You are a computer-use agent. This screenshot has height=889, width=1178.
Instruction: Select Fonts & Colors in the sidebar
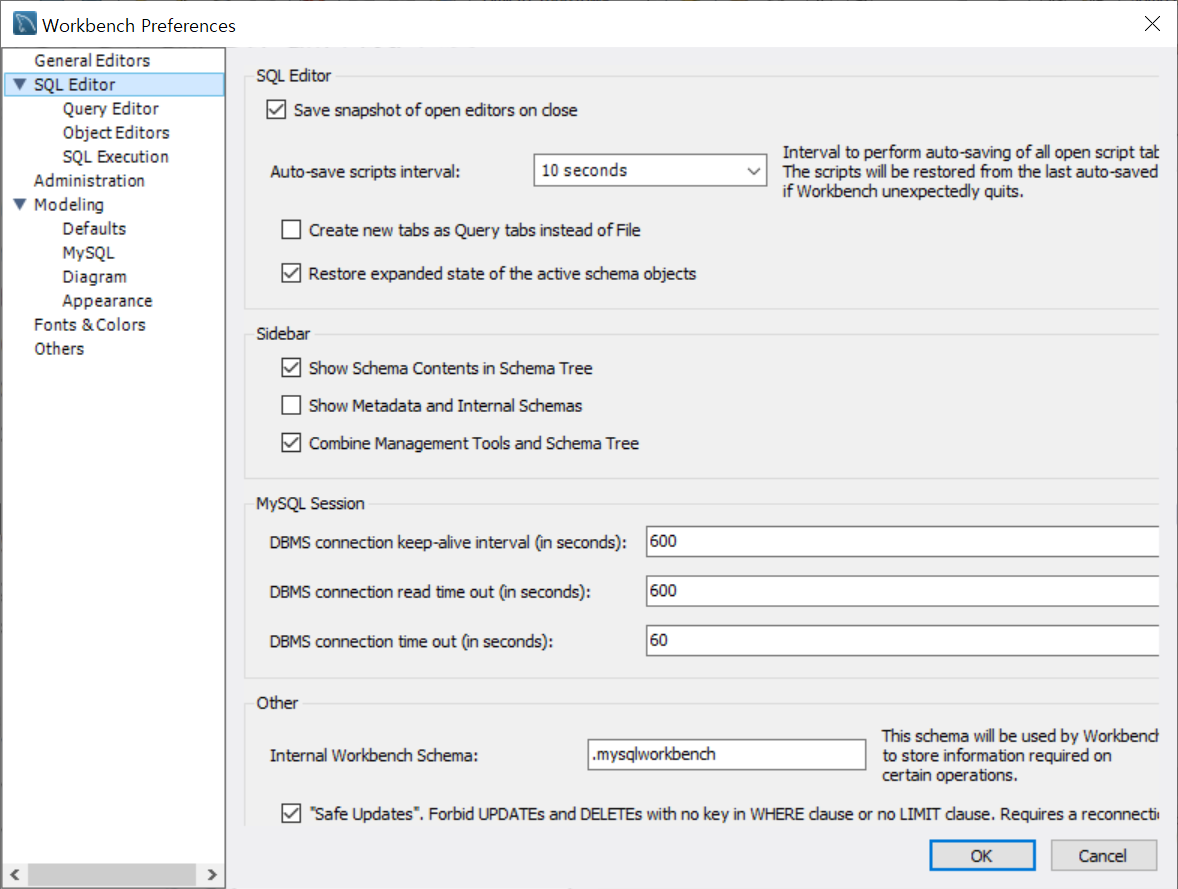coord(89,325)
